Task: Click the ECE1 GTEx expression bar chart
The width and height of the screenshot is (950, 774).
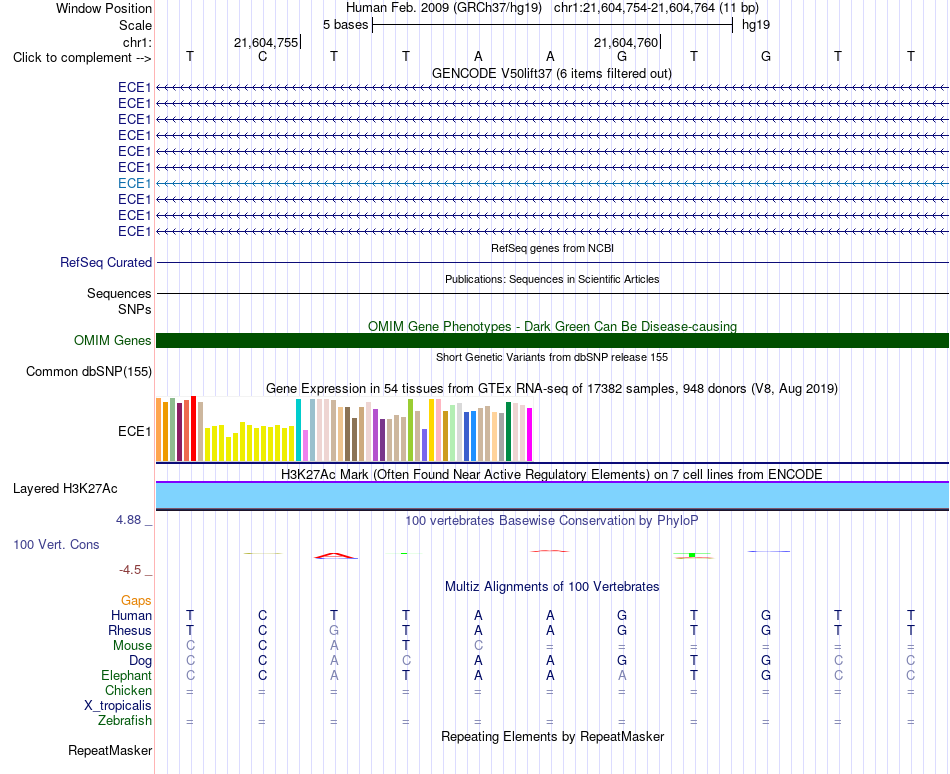Action: coord(344,429)
